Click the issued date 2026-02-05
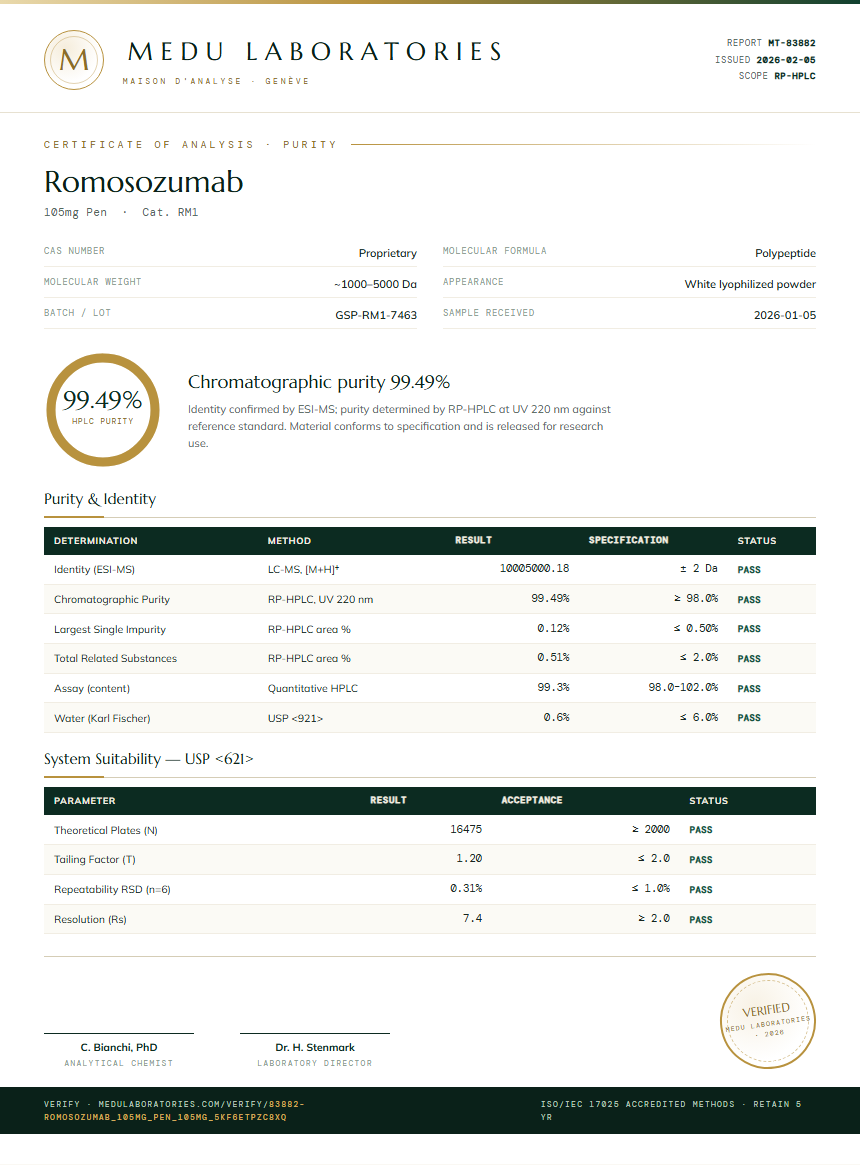 pyautogui.click(x=786, y=59)
